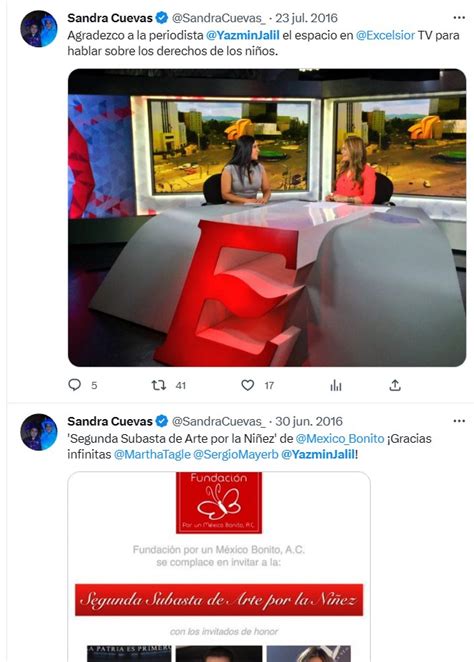Open the Fundación Subasta de Arte invitation image
The width and height of the screenshot is (474, 662).
[219, 567]
